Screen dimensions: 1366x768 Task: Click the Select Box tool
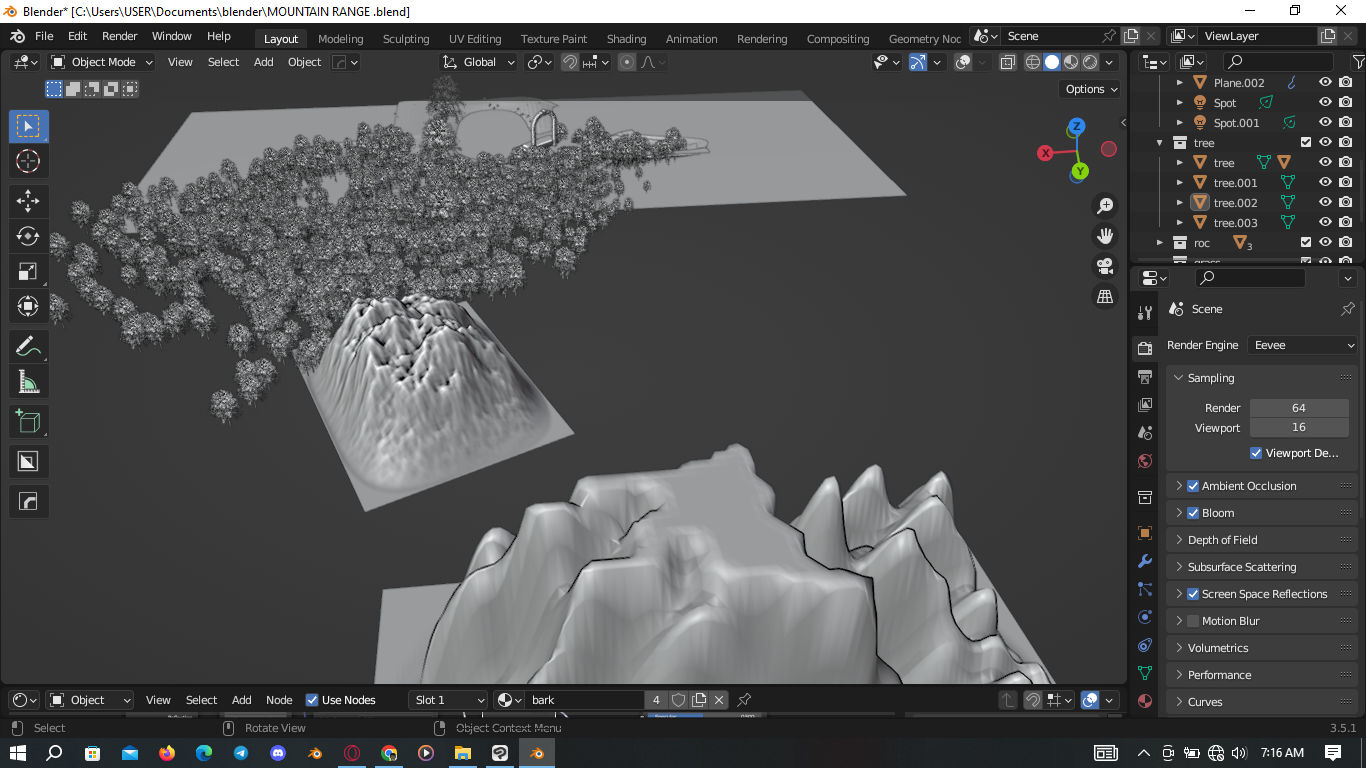28,126
